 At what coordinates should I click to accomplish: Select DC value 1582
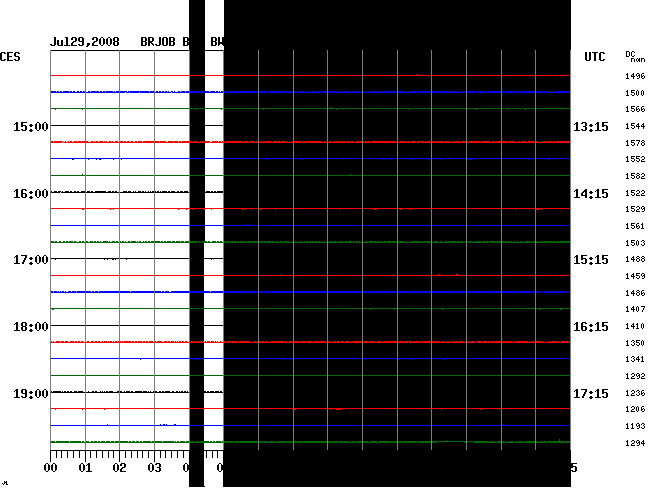tap(635, 176)
